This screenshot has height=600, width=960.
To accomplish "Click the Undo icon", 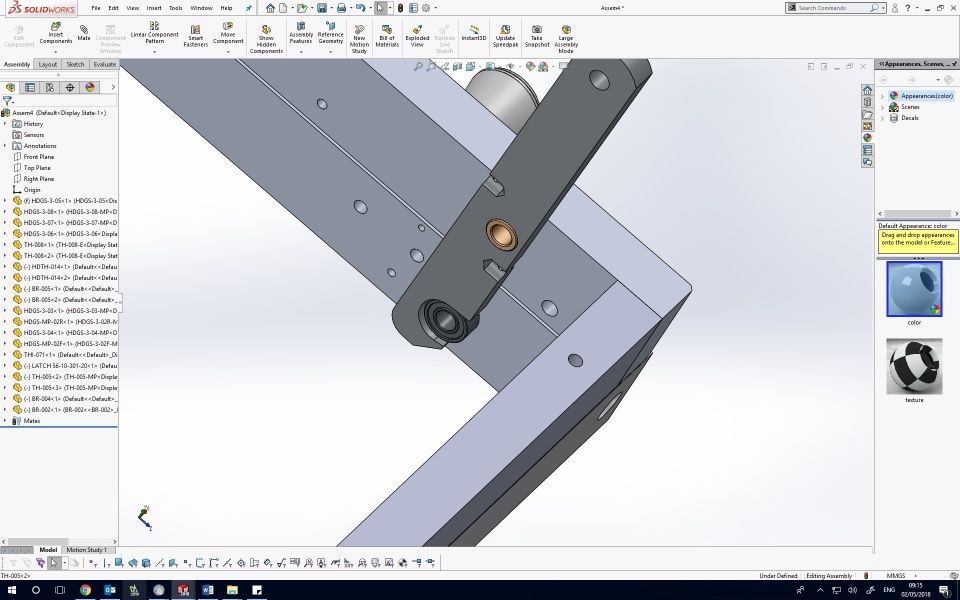I will coord(361,8).
